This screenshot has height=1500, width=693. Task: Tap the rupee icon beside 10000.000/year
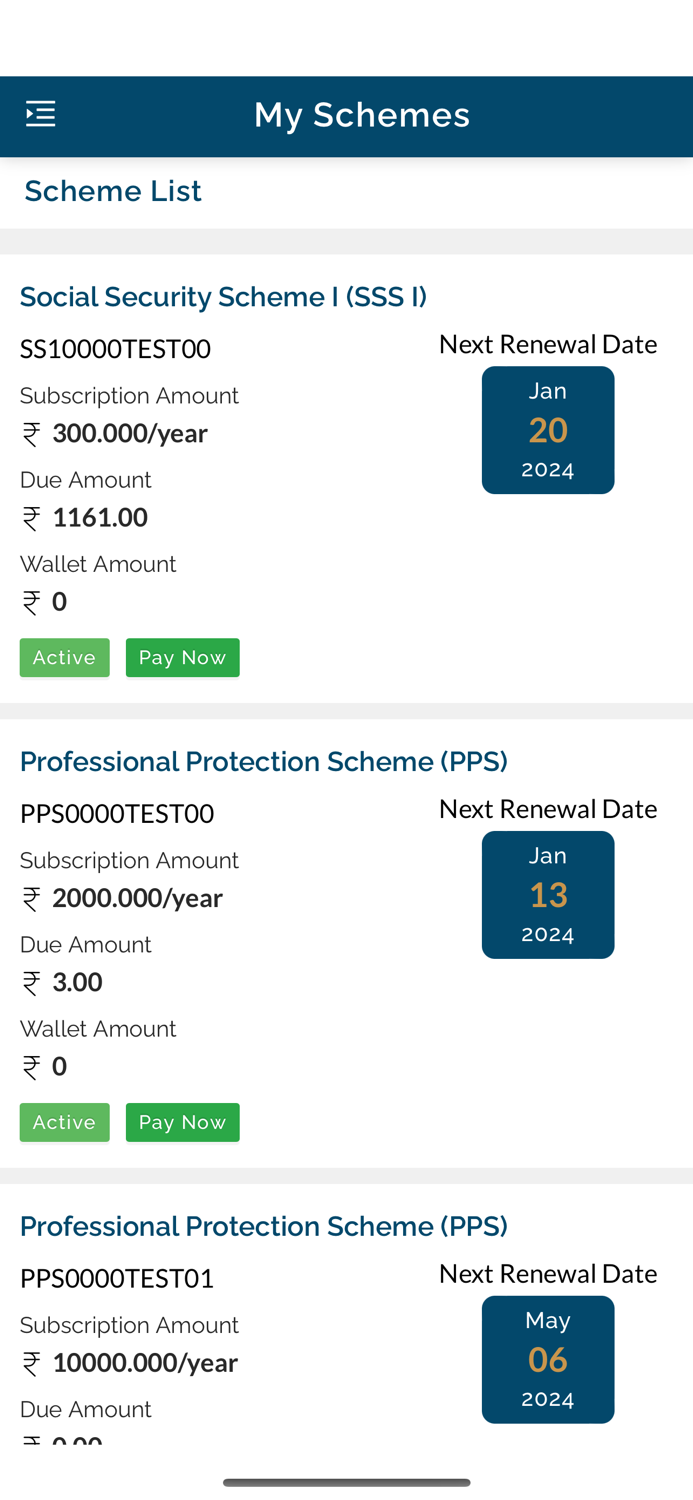(32, 1364)
